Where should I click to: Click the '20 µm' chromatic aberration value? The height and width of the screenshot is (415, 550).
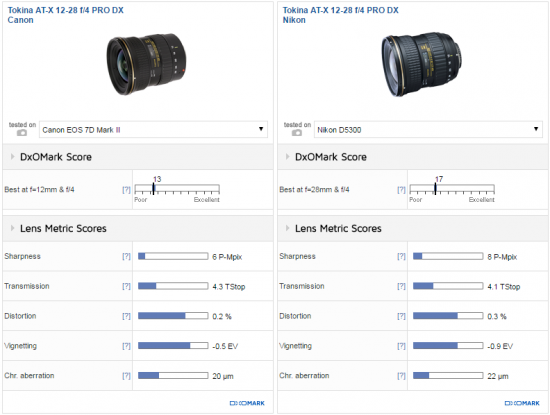223,376
